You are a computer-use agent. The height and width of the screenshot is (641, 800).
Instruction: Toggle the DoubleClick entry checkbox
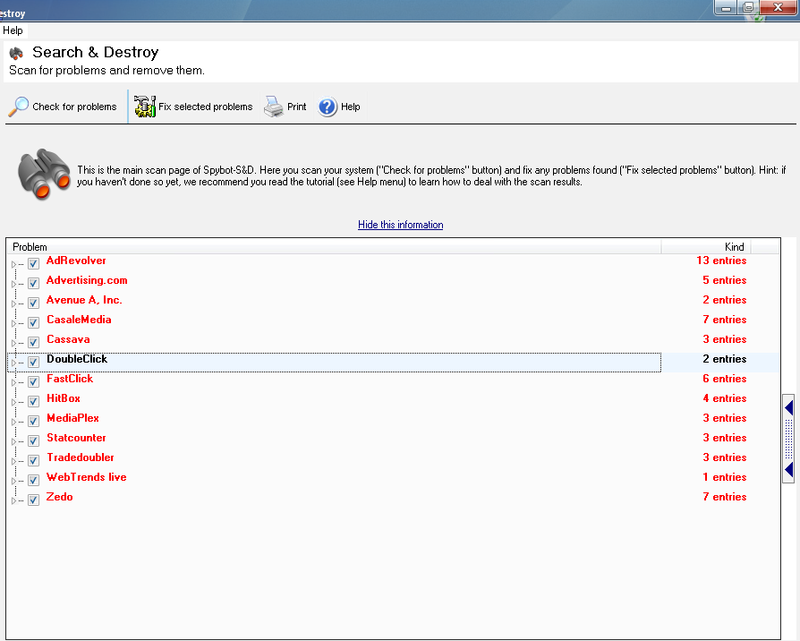click(x=33, y=362)
